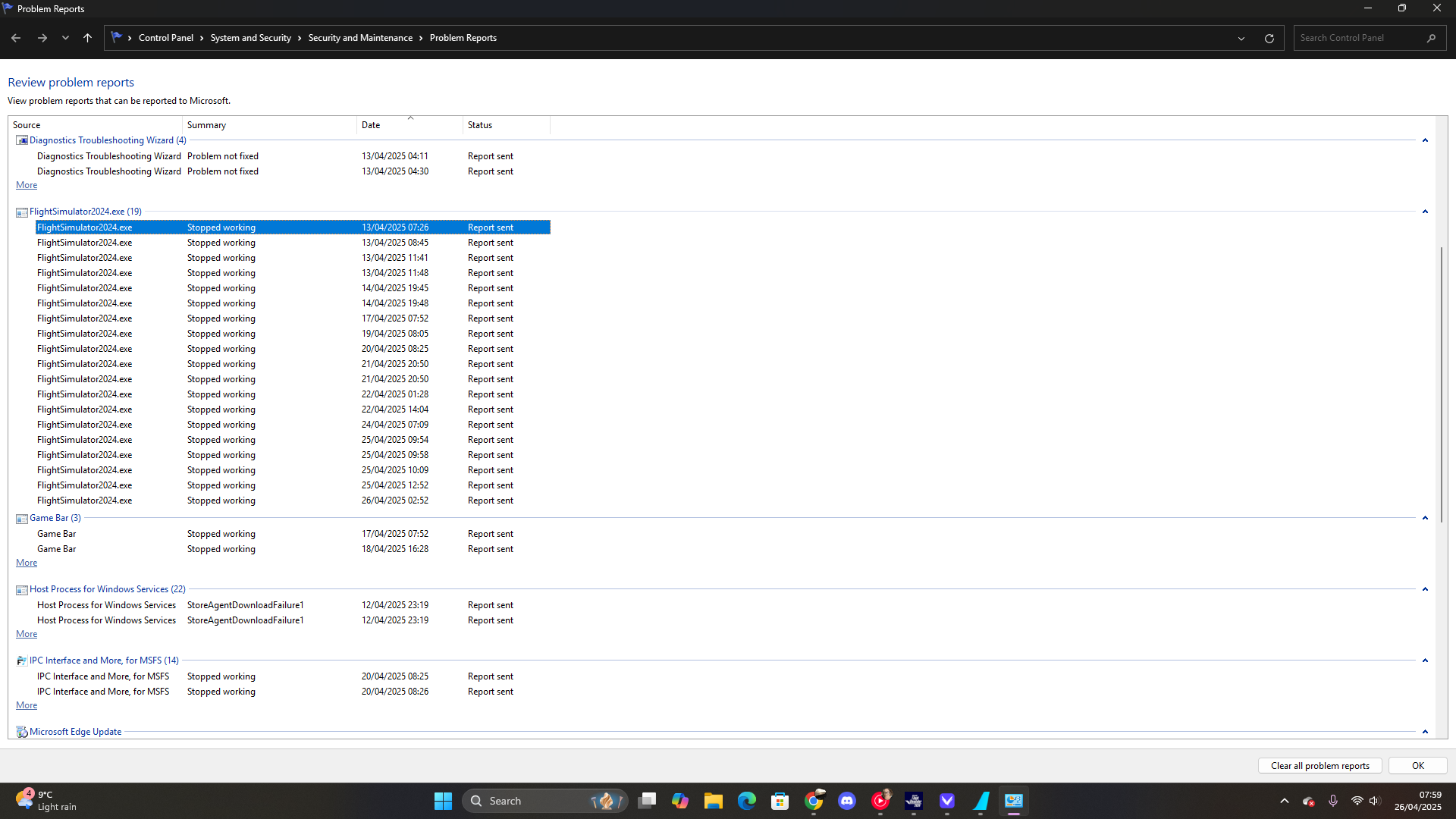Image resolution: width=1456 pixels, height=819 pixels.
Task: Select the Diagnostics Troubleshooting Wizard report from 04:30
Action: (293, 171)
